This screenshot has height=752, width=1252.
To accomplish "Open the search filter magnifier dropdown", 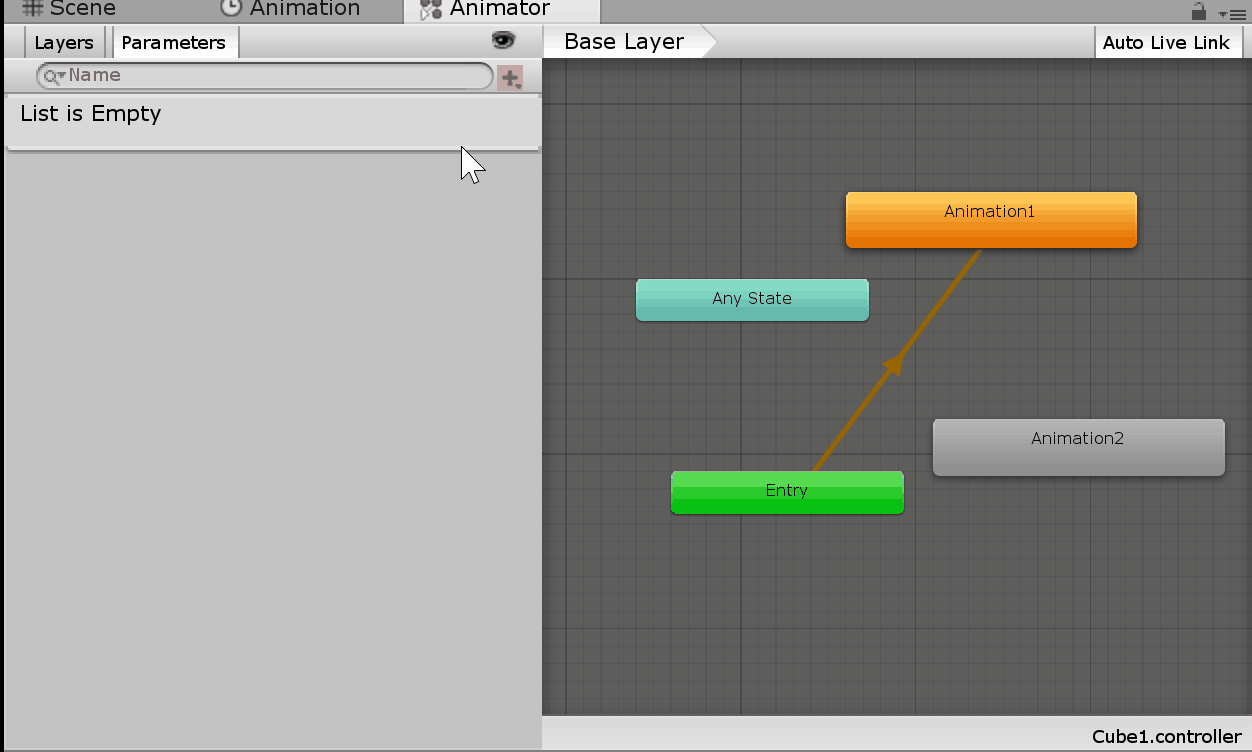I will pyautogui.click(x=53, y=76).
